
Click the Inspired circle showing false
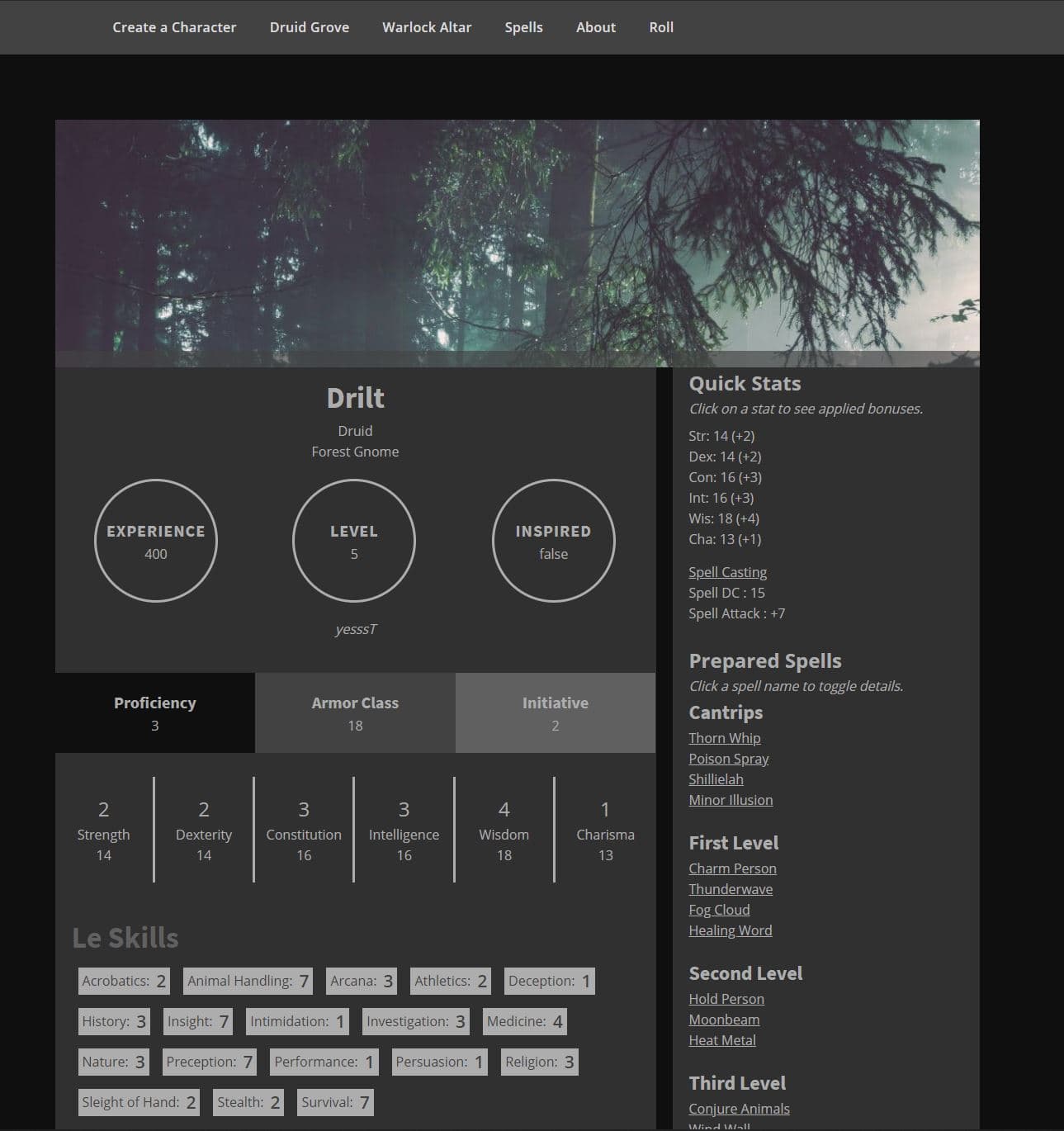[553, 541]
